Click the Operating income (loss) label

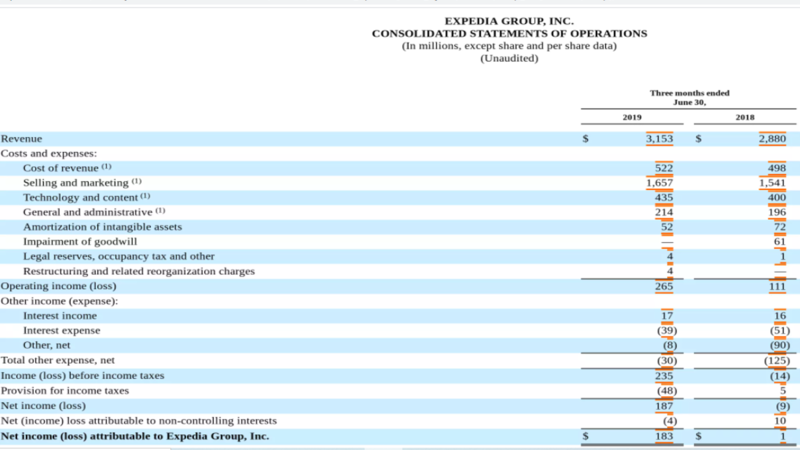coord(59,286)
